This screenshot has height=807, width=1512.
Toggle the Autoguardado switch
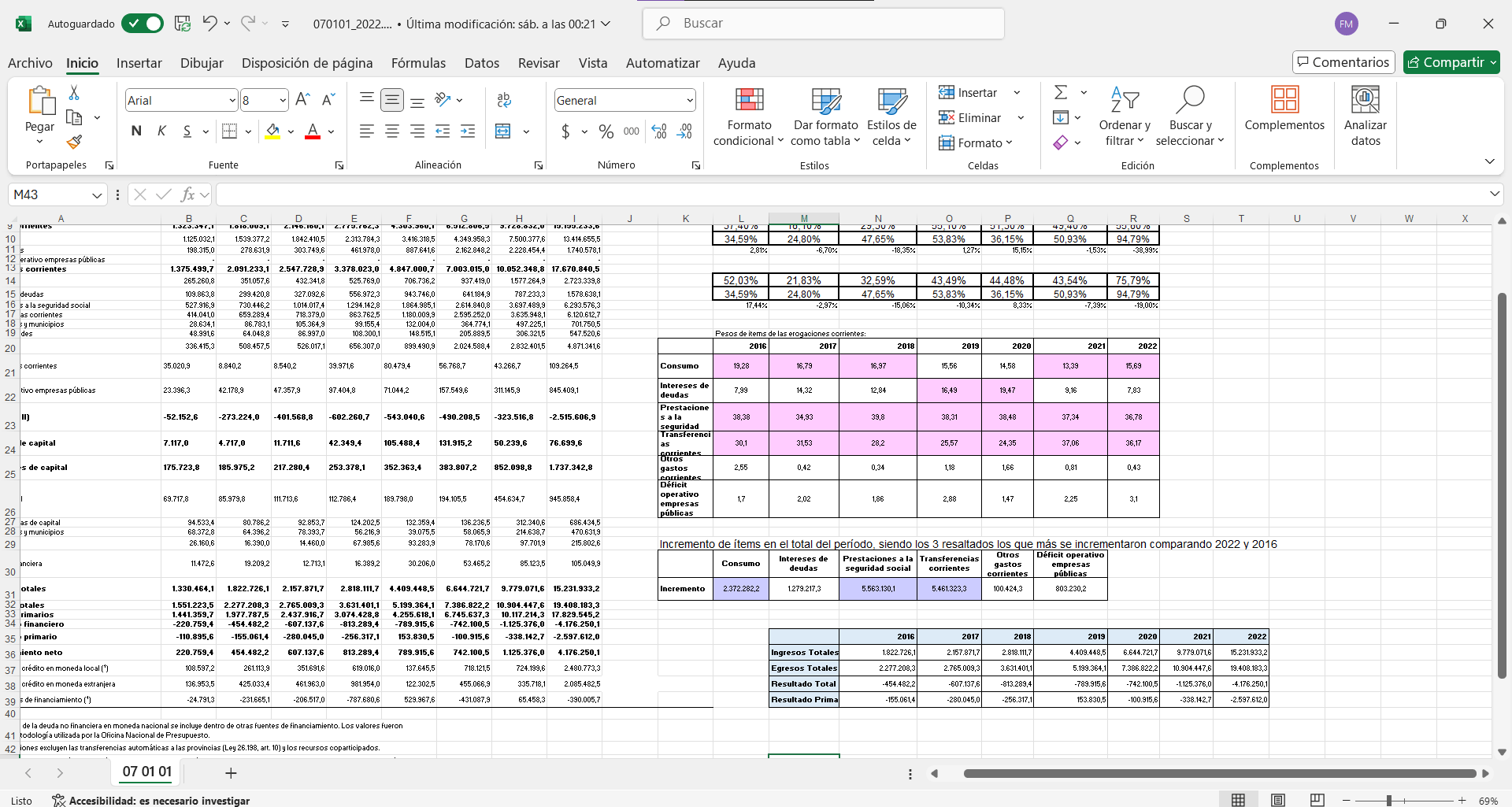143,24
